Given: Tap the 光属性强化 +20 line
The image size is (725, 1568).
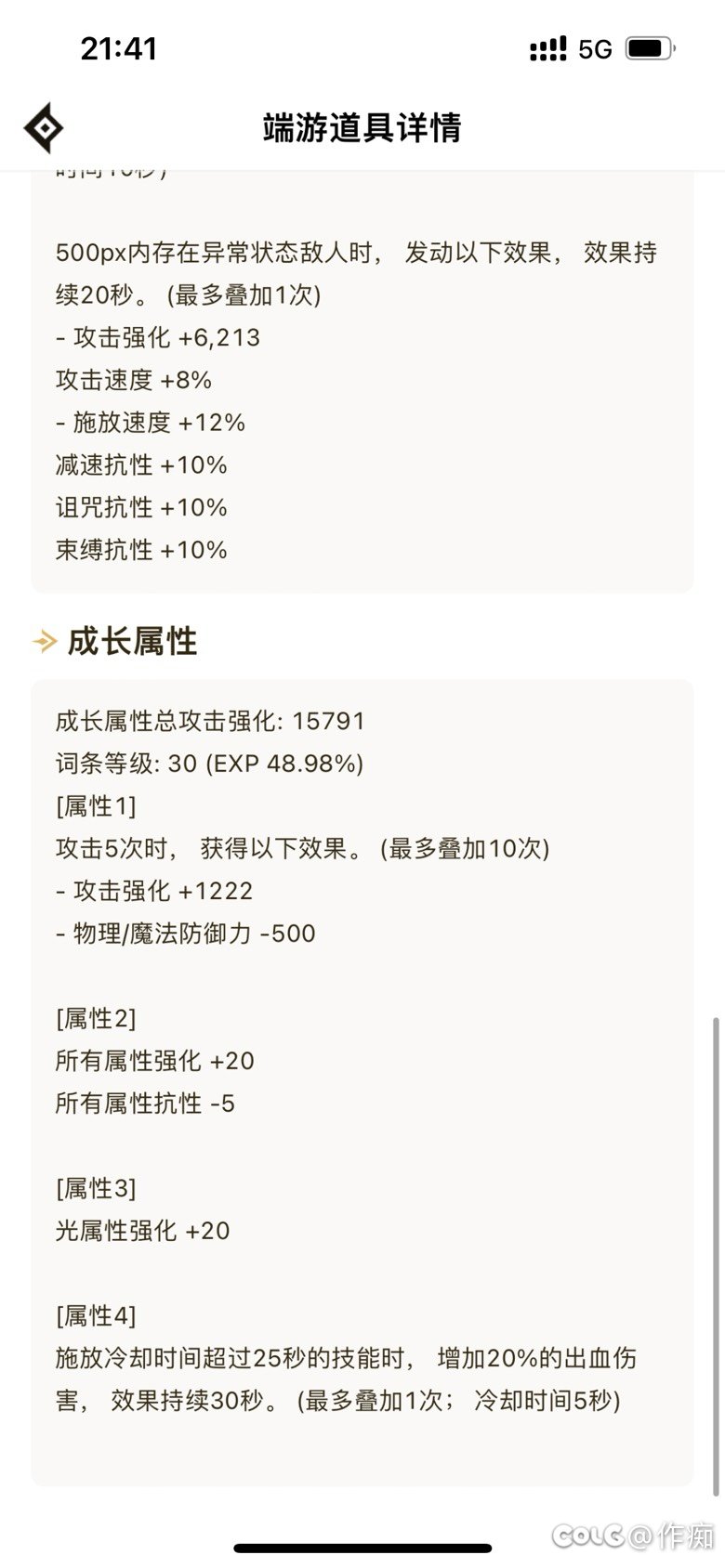Looking at the screenshot, I should (x=142, y=1231).
